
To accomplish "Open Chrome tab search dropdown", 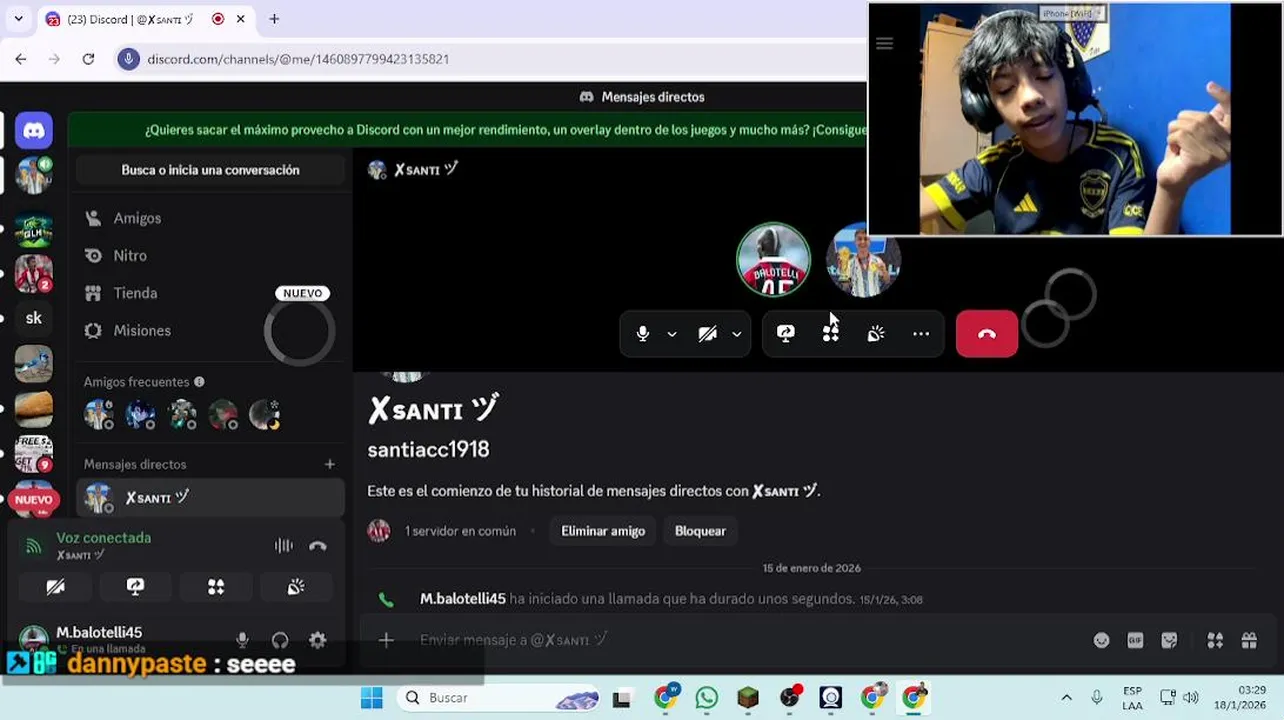I will coord(18,19).
